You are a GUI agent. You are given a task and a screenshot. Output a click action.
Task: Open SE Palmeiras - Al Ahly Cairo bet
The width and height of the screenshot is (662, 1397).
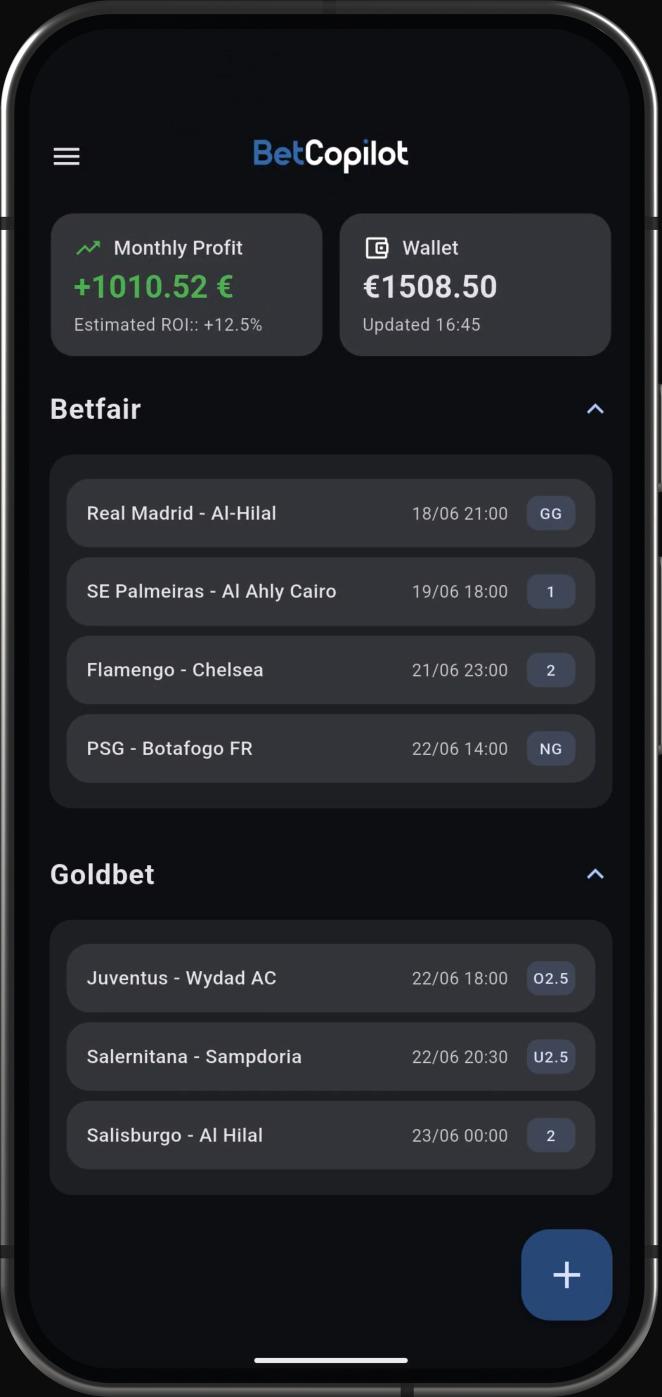[331, 592]
